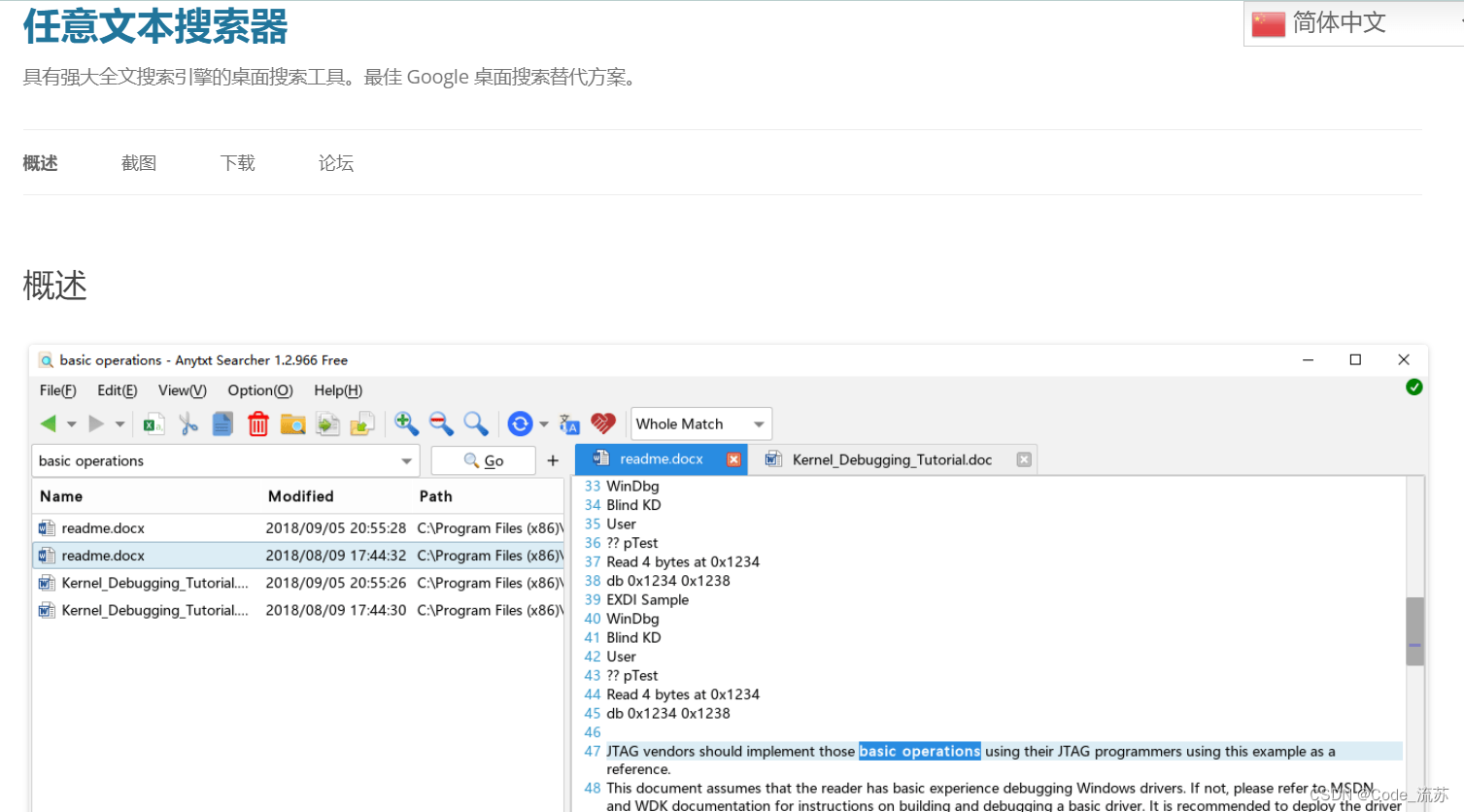Viewport: 1464px width, 812px height.
Task: Open the File(F) menu
Action: coord(58,390)
